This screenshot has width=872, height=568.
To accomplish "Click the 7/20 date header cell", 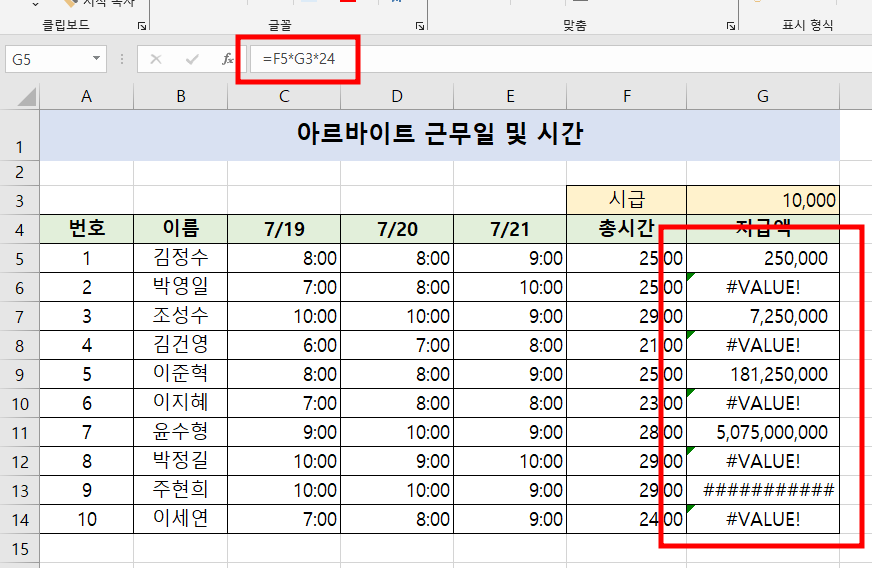I will pyautogui.click(x=397, y=229).
